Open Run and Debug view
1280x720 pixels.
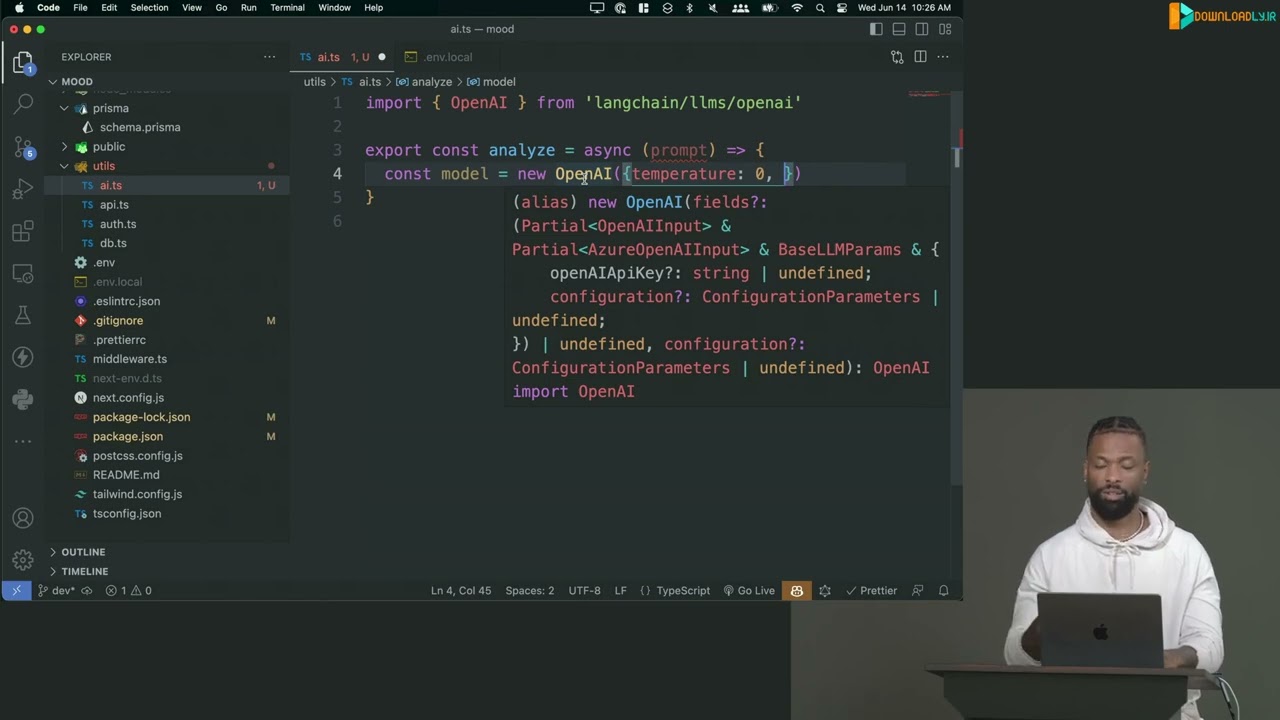[23, 189]
